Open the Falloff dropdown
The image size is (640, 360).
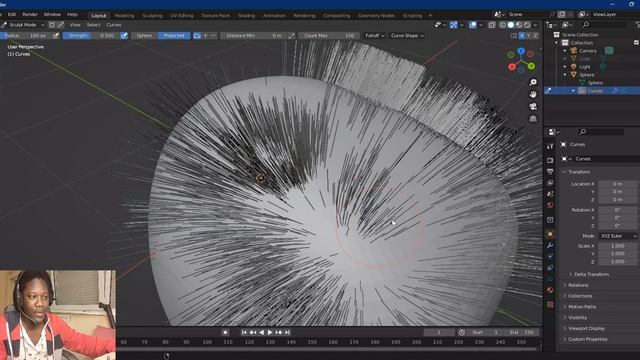[x=375, y=36]
